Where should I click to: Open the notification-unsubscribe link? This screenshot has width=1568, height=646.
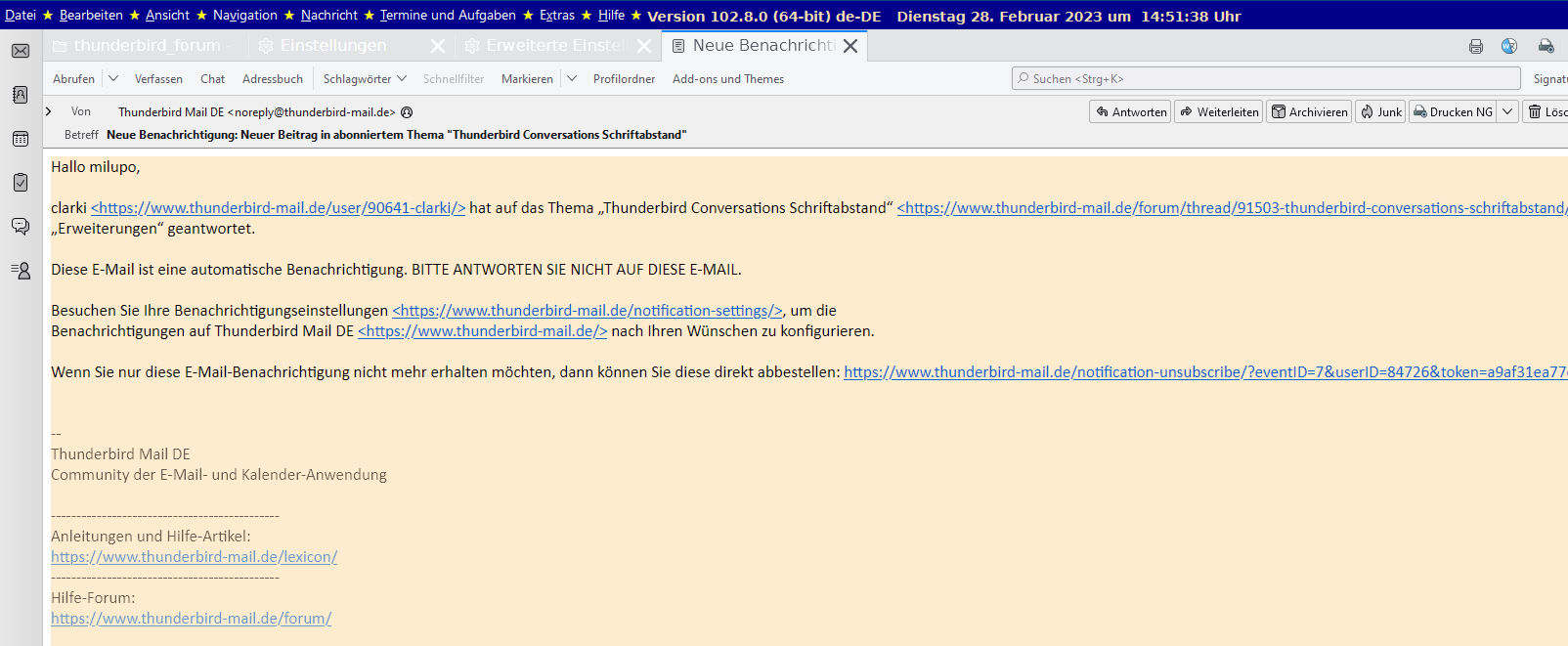(x=1205, y=372)
